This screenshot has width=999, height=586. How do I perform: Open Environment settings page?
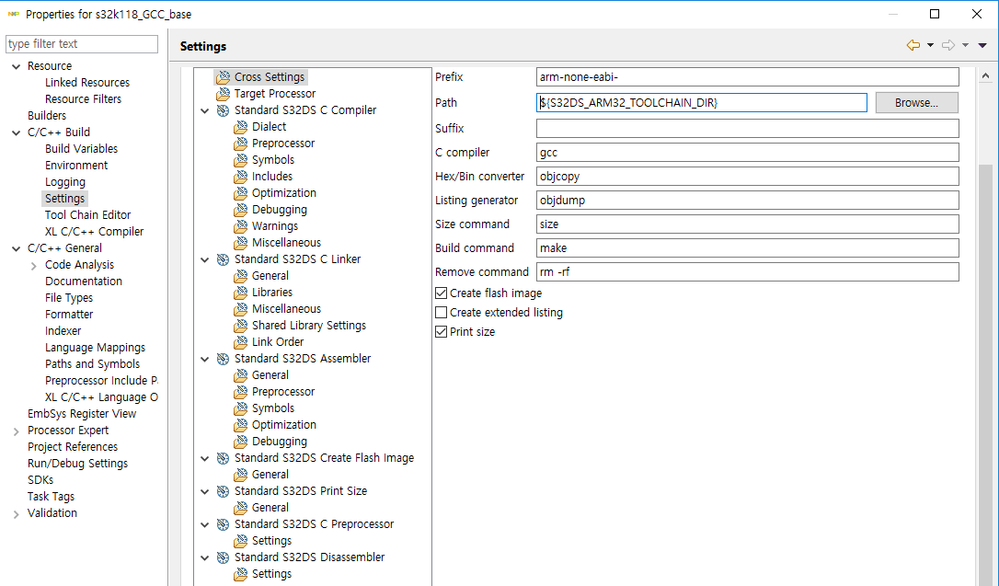(x=76, y=166)
